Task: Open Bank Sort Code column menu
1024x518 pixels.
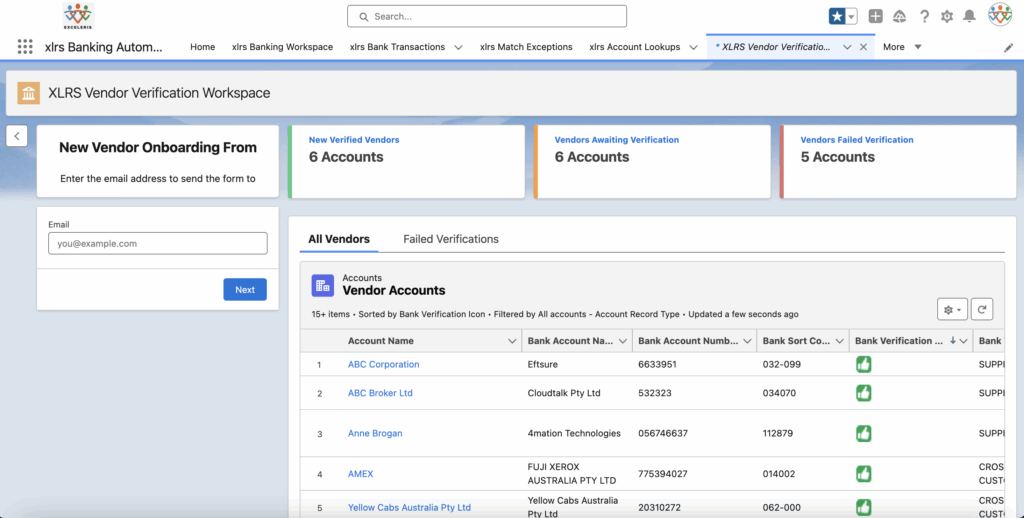Action: click(x=840, y=341)
